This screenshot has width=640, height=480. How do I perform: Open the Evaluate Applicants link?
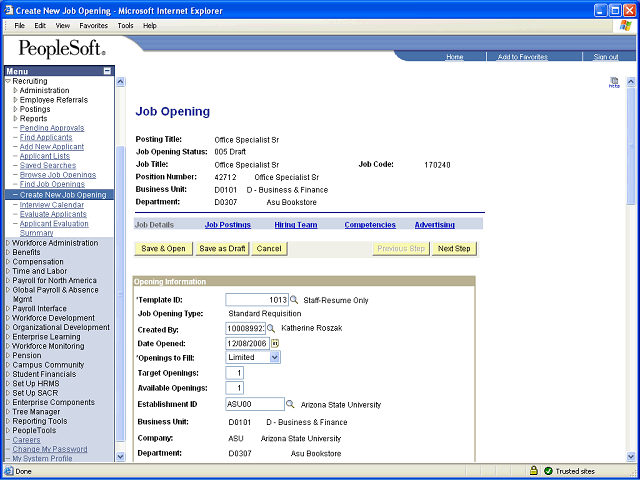(x=53, y=214)
